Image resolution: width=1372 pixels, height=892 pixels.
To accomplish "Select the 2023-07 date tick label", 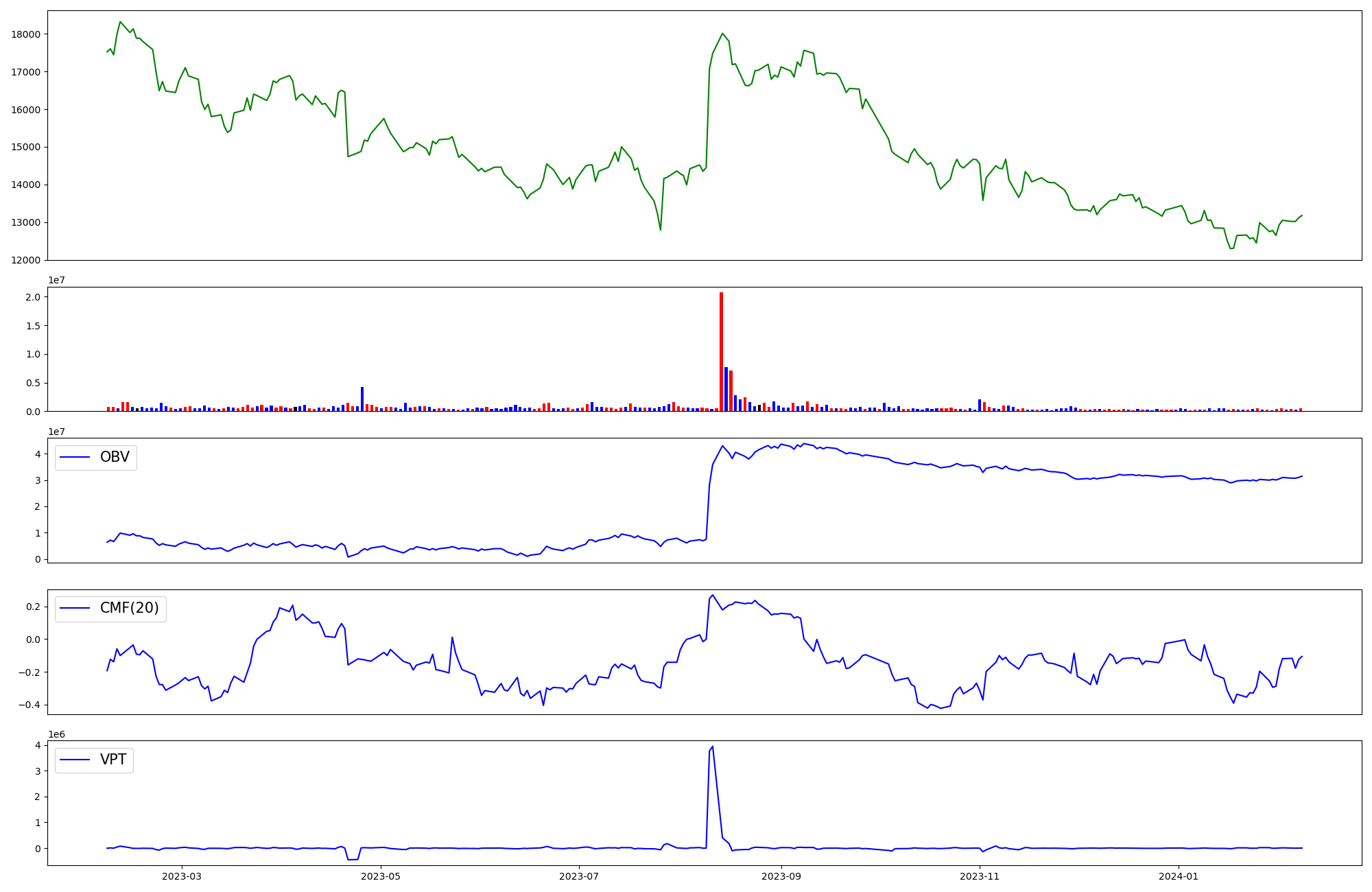I will click(x=580, y=876).
